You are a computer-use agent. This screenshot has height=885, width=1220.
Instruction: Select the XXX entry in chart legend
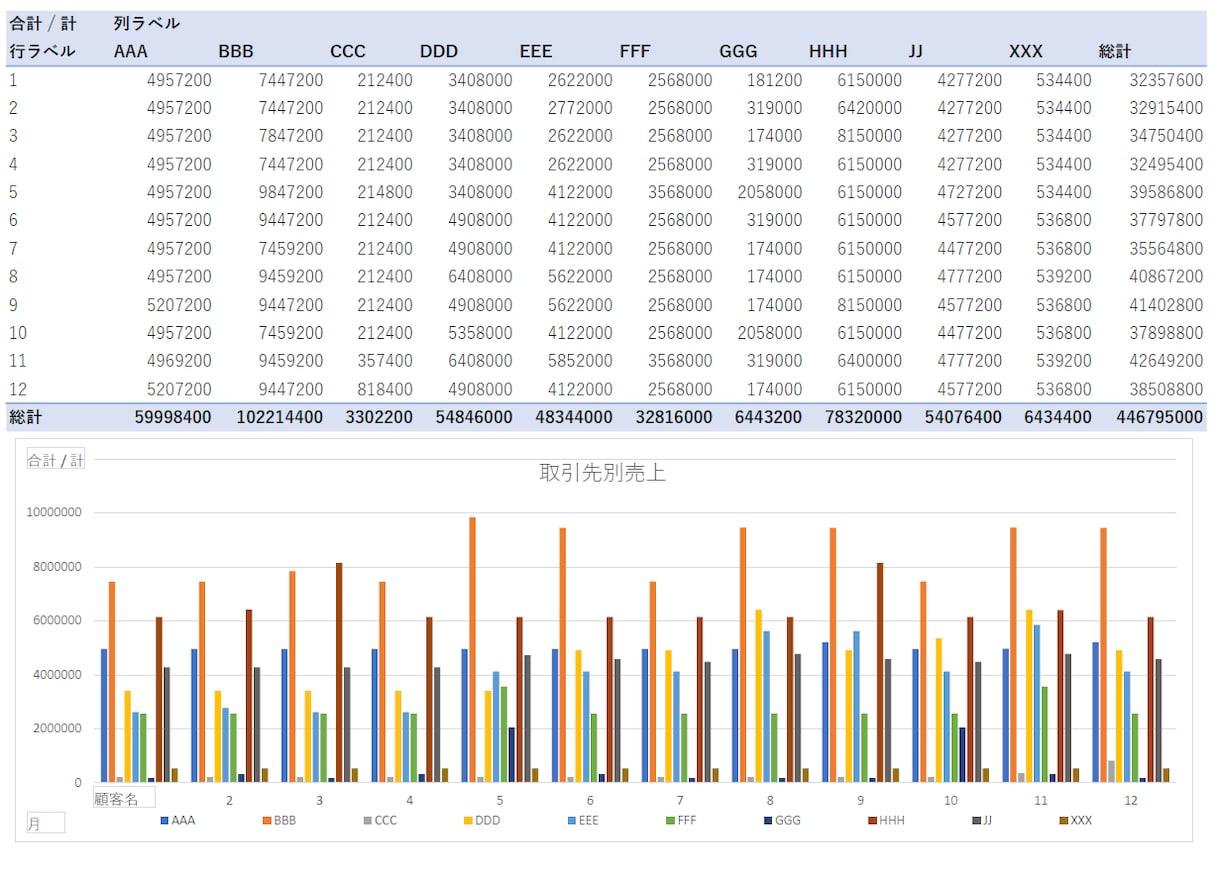(x=1076, y=821)
